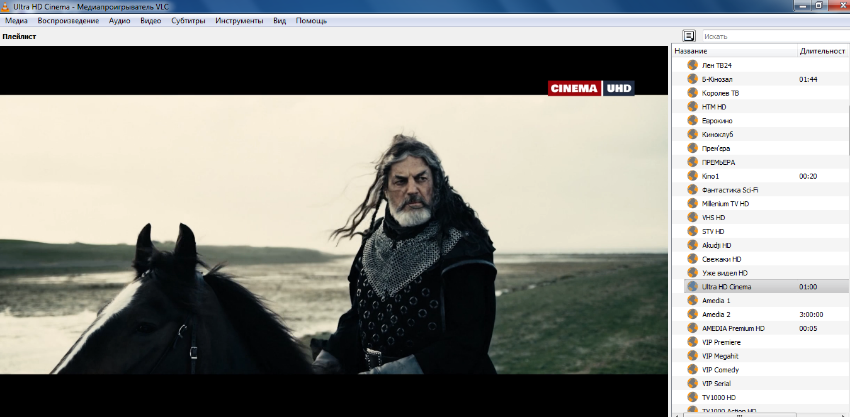Open the Воспроизведение menu
The image size is (850, 417).
tap(68, 21)
